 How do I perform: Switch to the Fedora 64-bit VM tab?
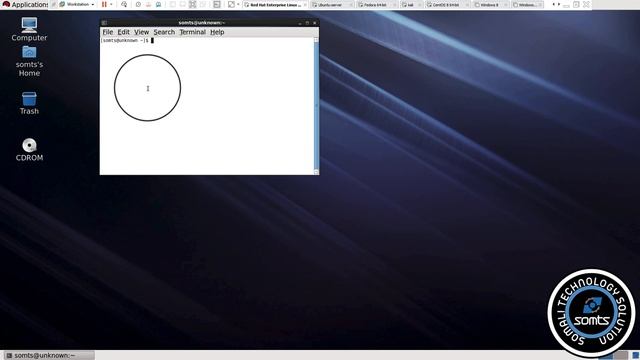[x=376, y=5]
